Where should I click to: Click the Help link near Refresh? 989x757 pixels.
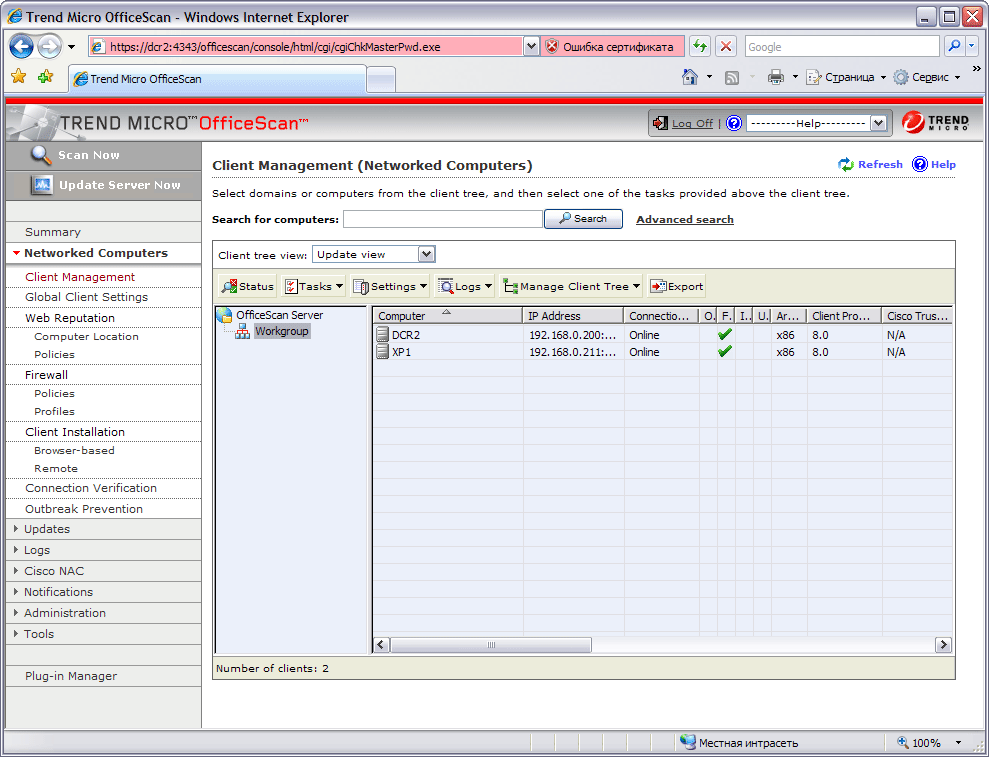943,165
